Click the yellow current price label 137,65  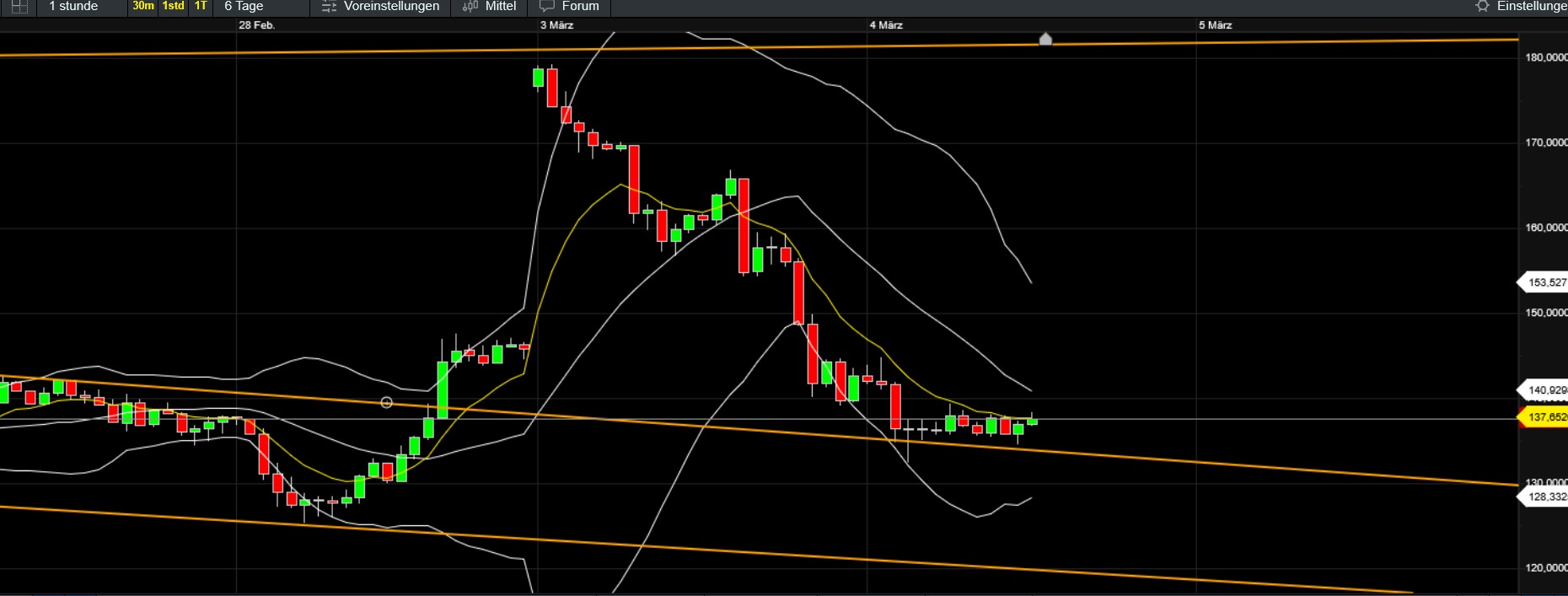[x=1544, y=417]
